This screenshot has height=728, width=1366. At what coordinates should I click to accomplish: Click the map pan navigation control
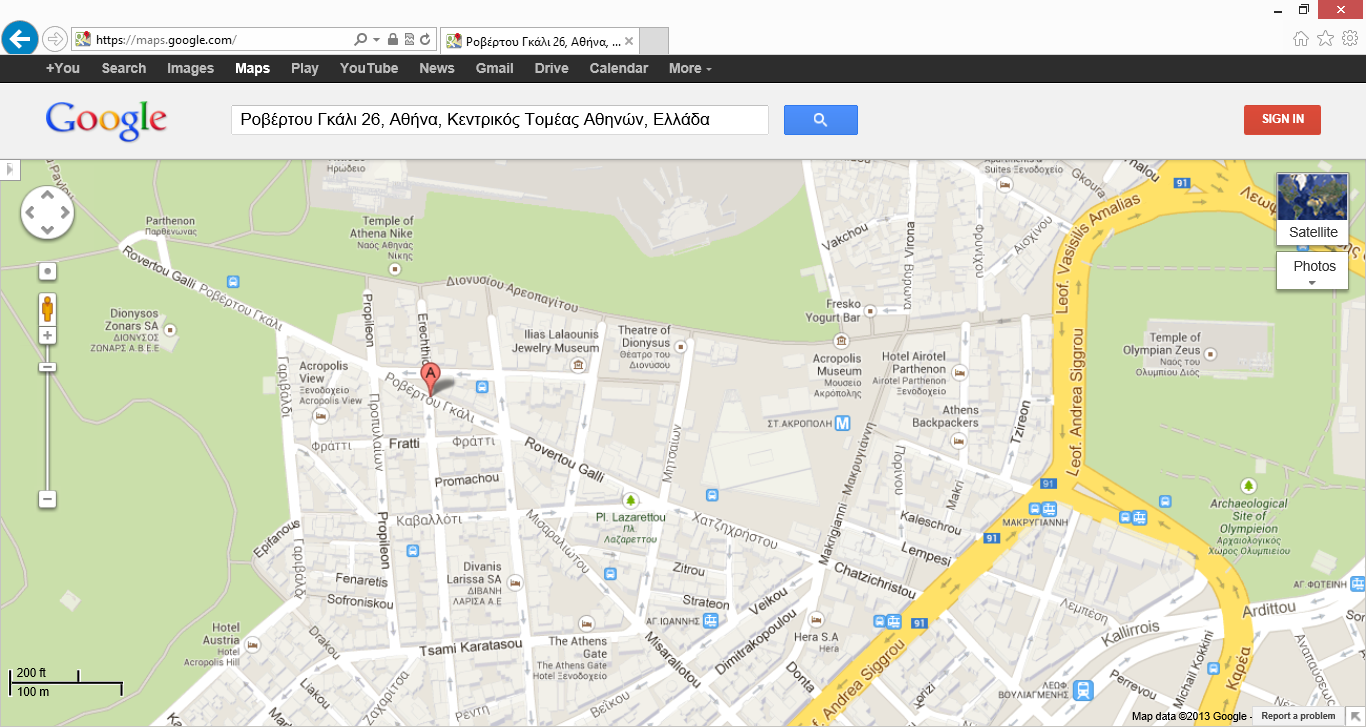(x=47, y=212)
